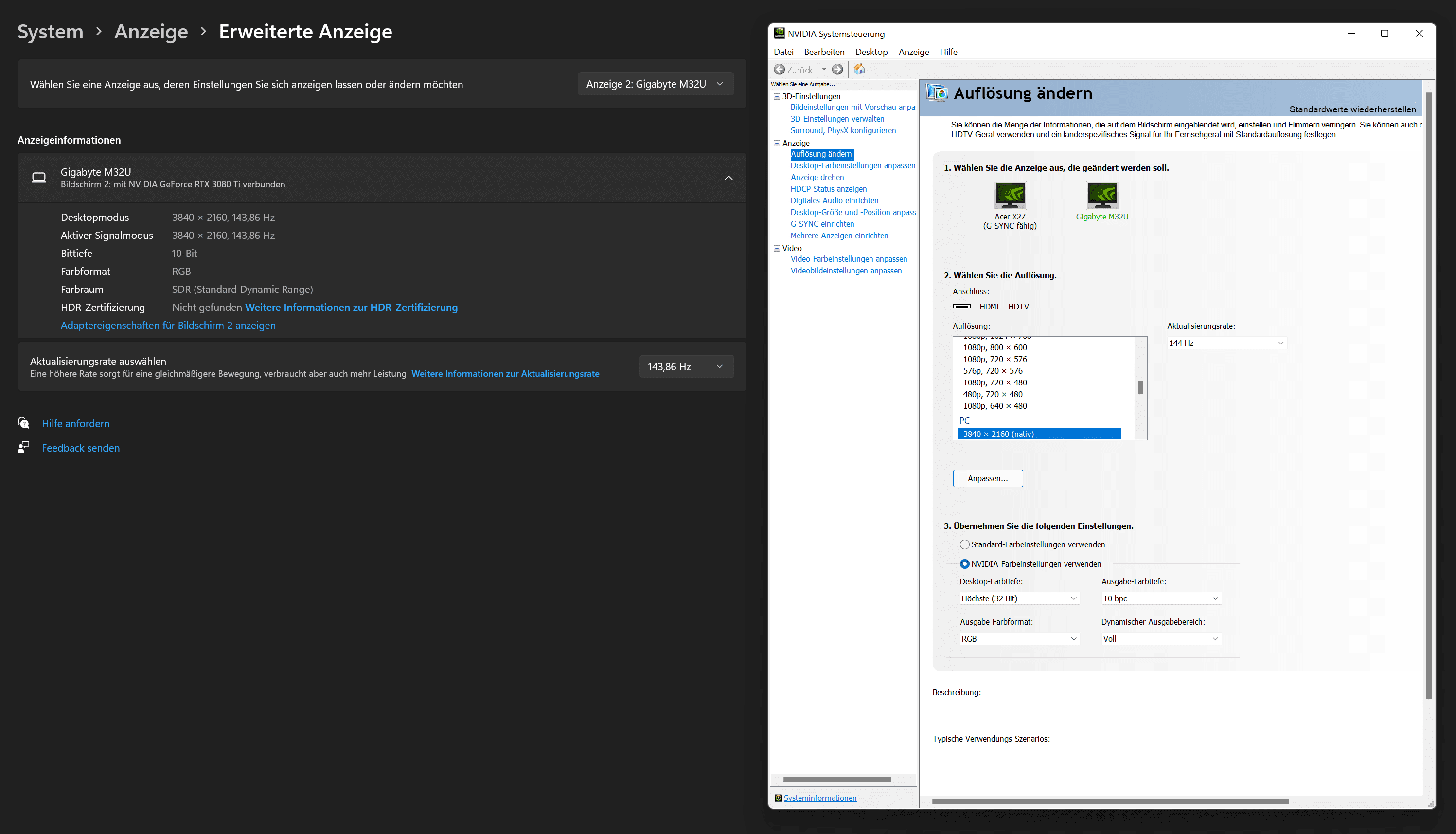Select 1080p, 800 × 600 resolution

pos(994,347)
